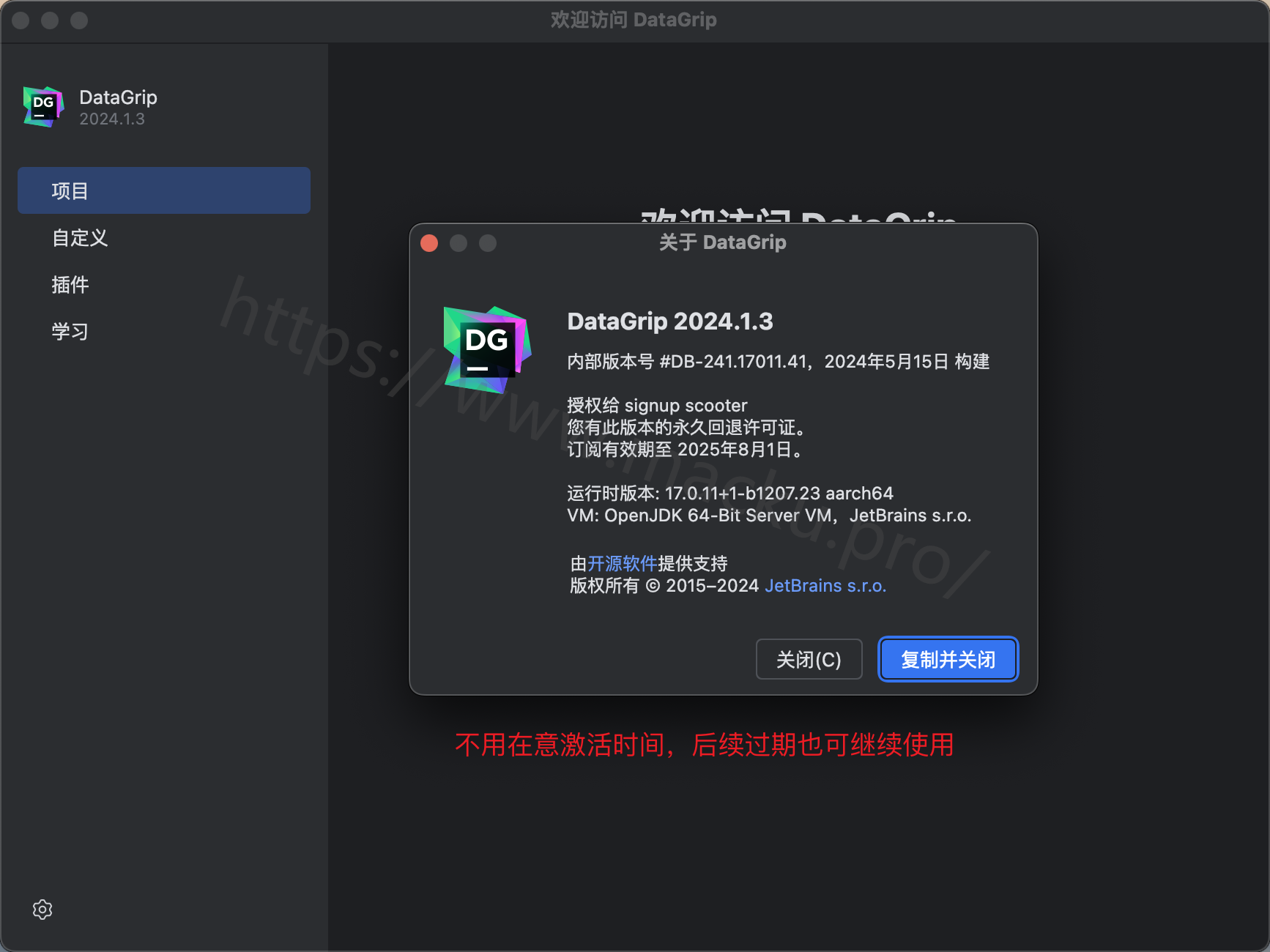
Task: Close the 关于 DataGrip dialog via red button
Action: coord(429,243)
